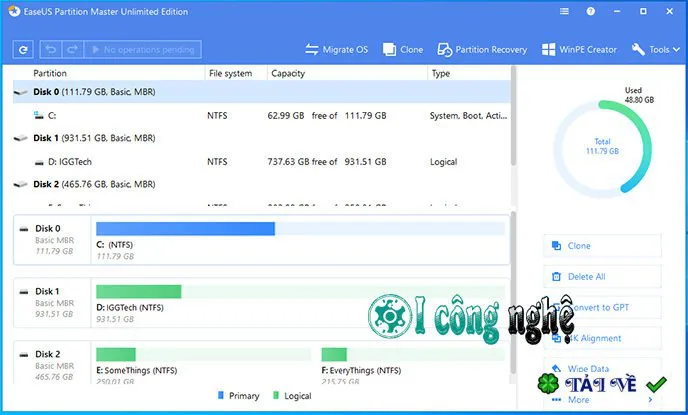Image resolution: width=688 pixels, height=415 pixels.
Task: Click the Disk 1 drive icon in list
Action: tap(21, 138)
